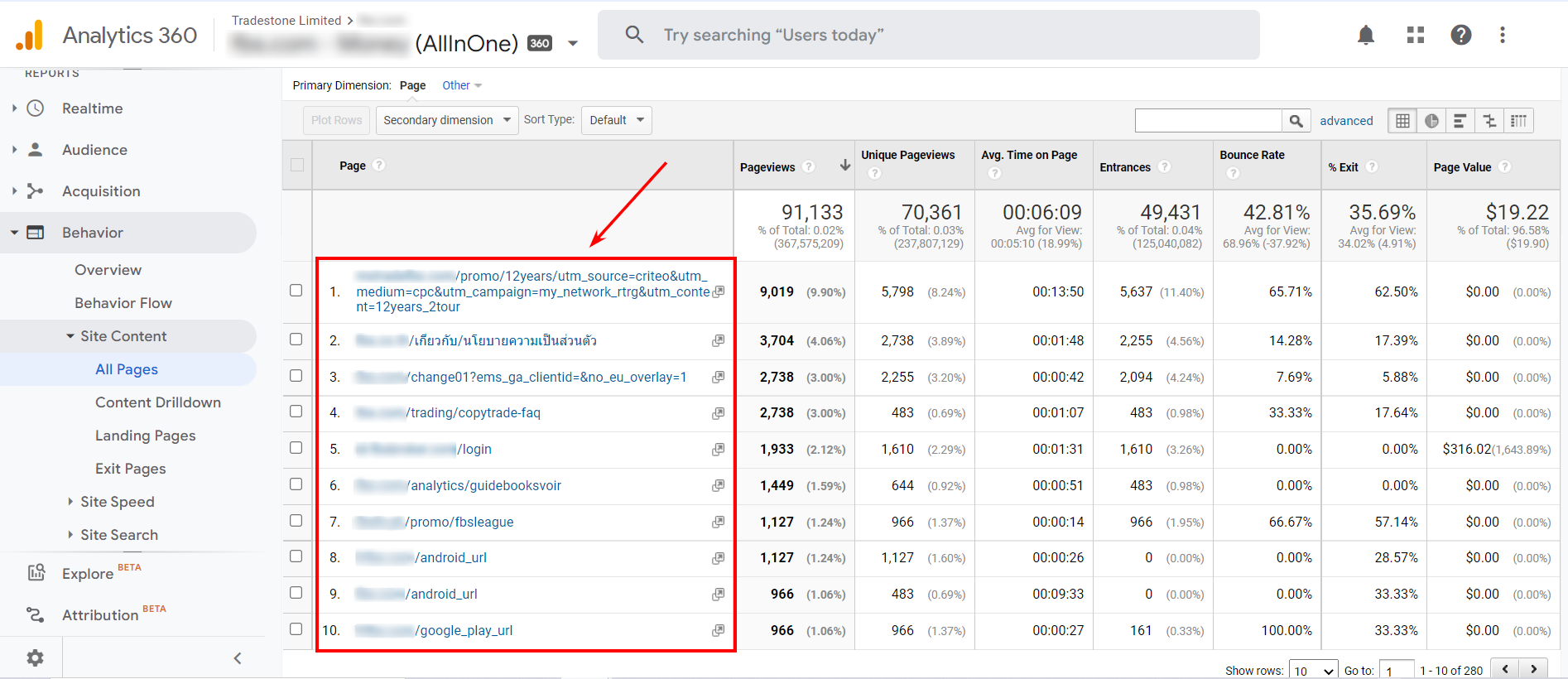Open /google_play_url external link icon
Screen dimensions: 1568x679
tap(718, 630)
